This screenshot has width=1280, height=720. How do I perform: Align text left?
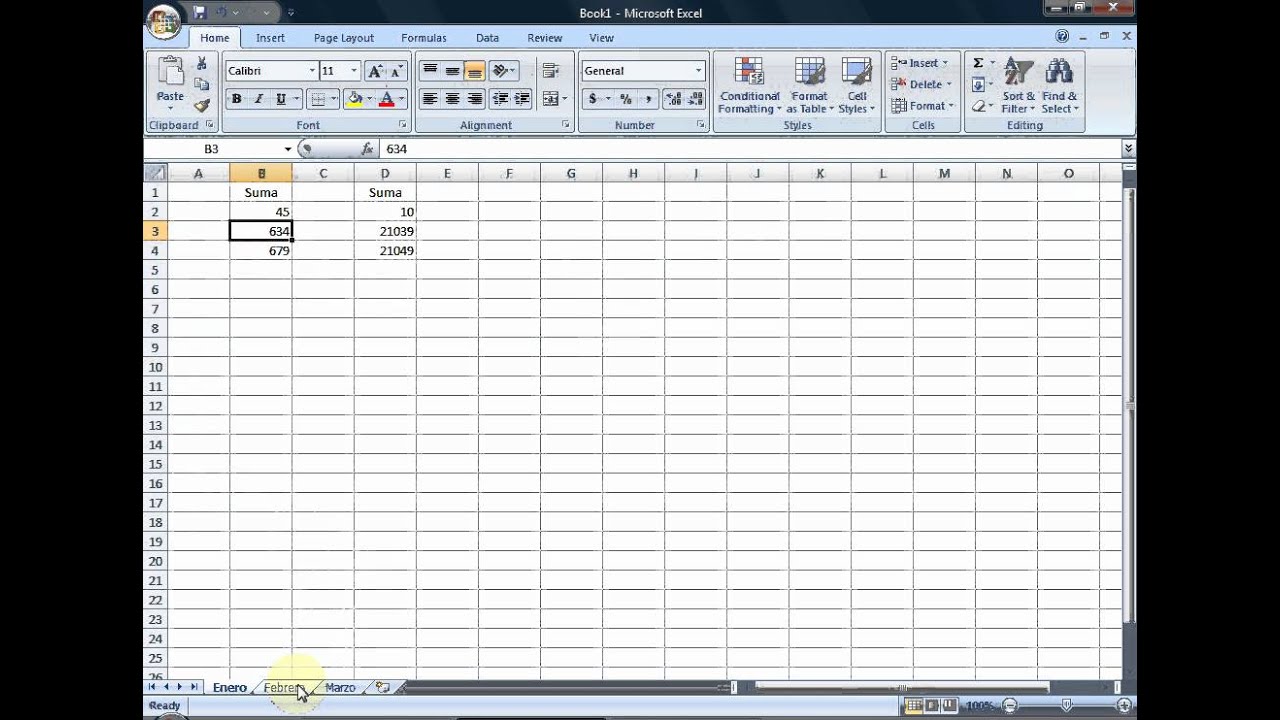430,99
